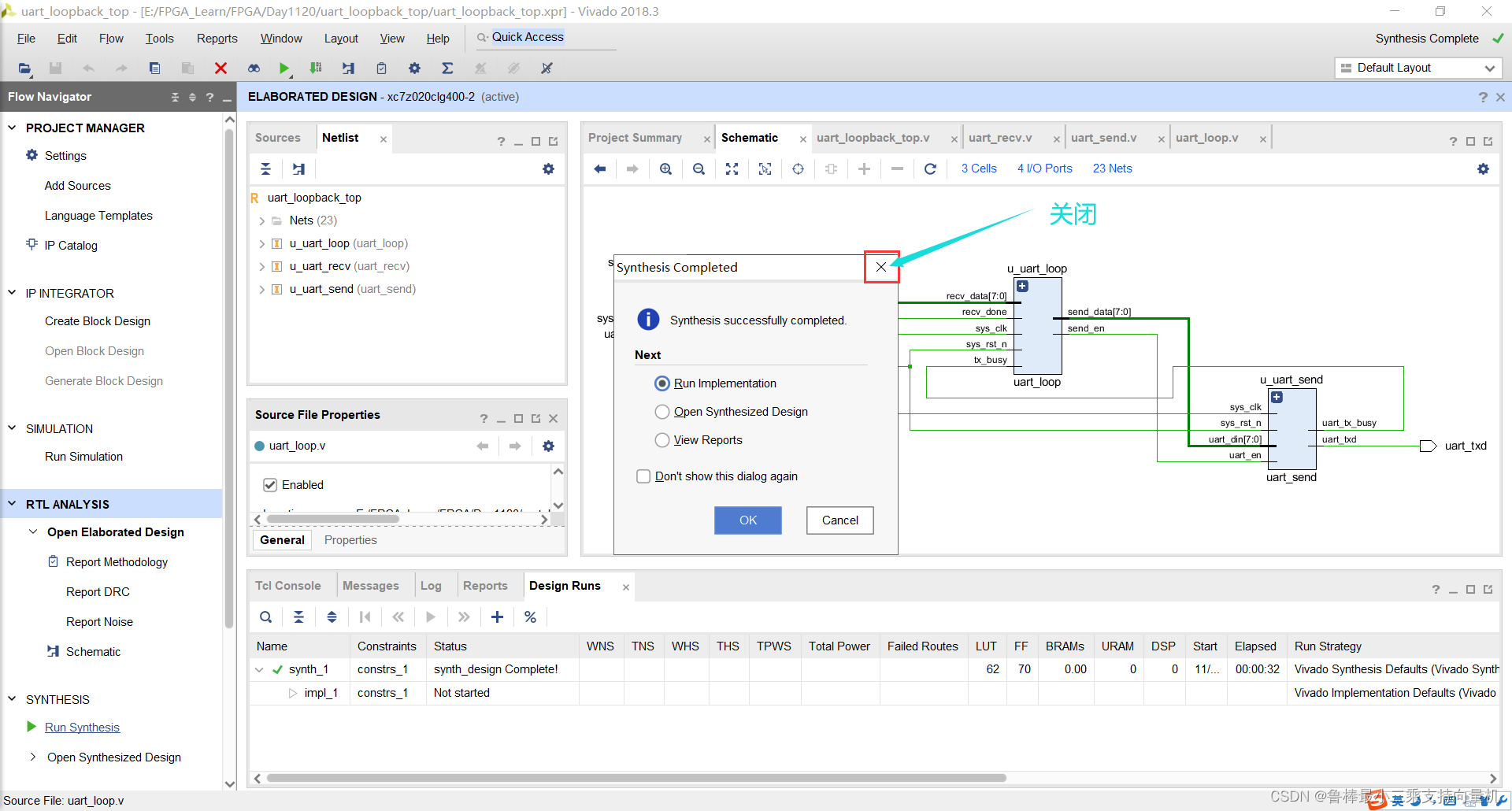Click Quick Access search field
Screen dimensions: 1512x811
(547, 38)
